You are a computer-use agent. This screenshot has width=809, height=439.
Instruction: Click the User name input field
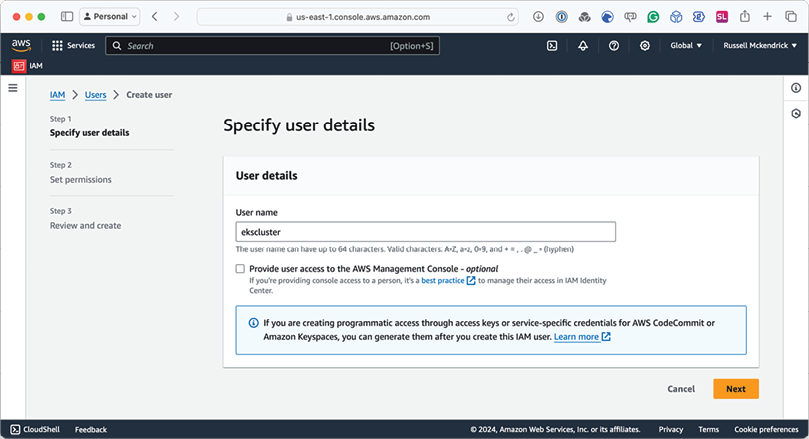click(426, 232)
